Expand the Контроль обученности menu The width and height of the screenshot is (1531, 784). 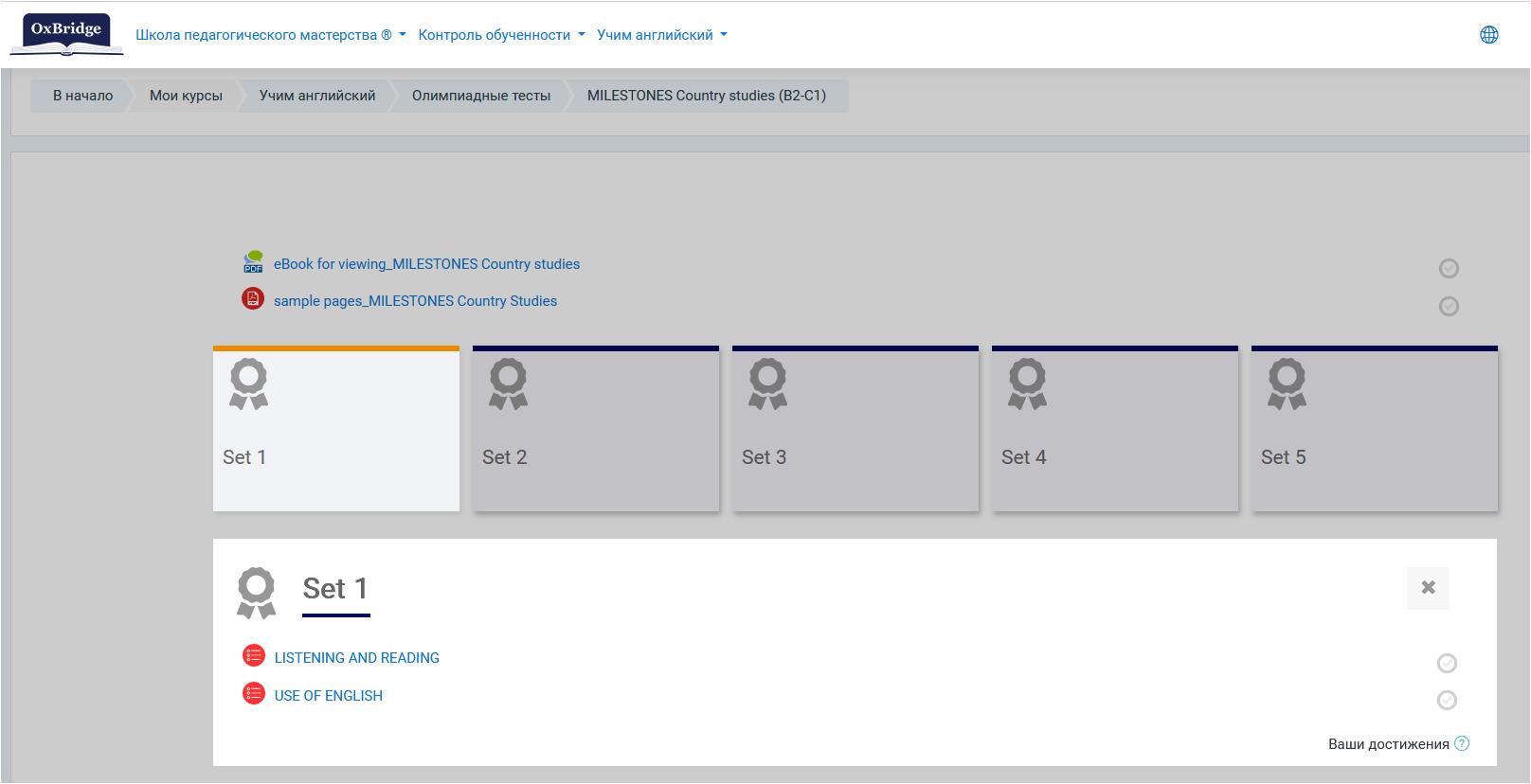[501, 35]
